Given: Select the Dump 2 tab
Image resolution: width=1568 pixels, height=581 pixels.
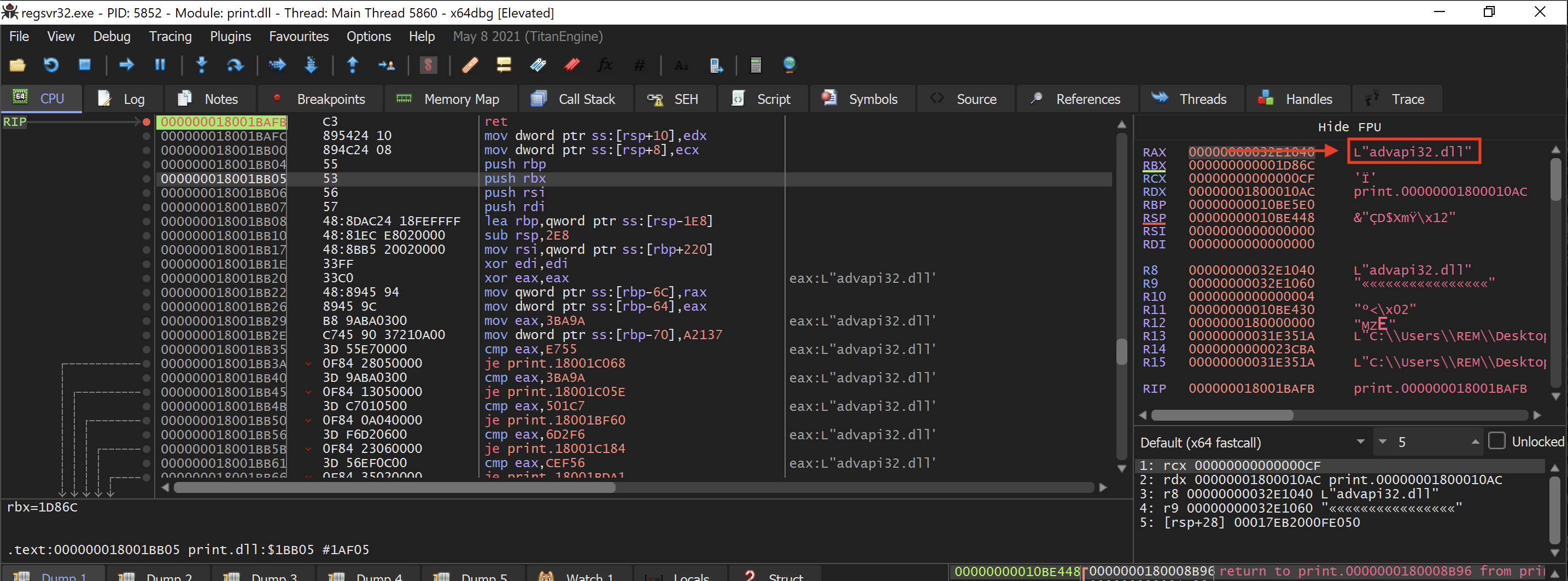Looking at the screenshot, I should click(157, 576).
